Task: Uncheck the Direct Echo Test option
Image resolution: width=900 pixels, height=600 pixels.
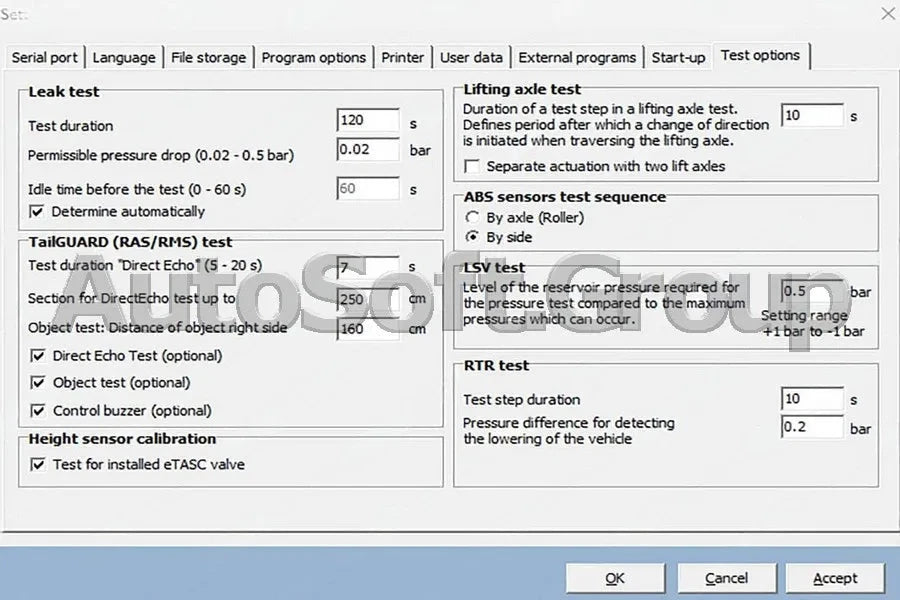Action: (37, 356)
